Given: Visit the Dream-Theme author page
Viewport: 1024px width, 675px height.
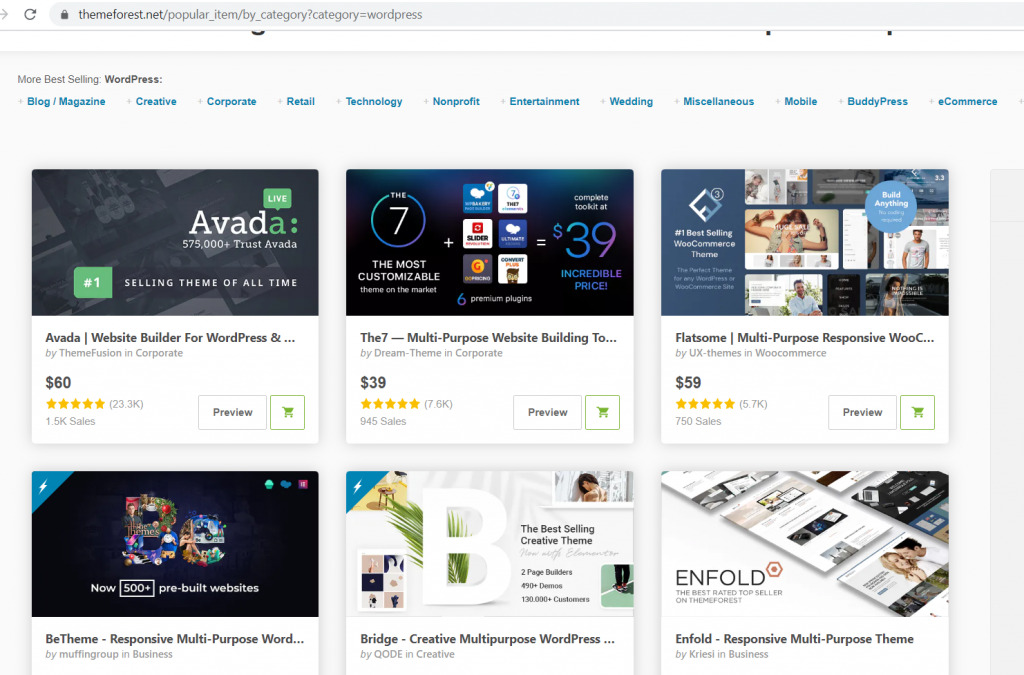Looking at the screenshot, I should click(408, 353).
